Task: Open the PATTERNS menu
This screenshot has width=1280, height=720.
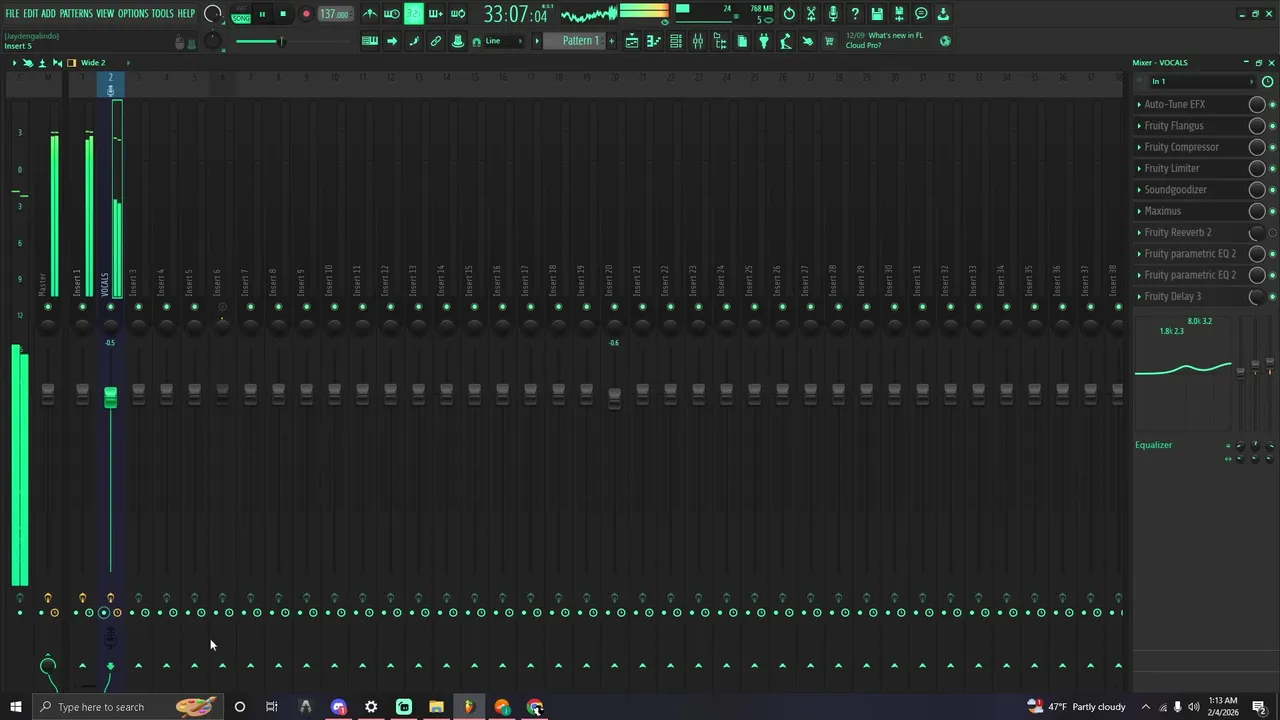Action: [x=76, y=14]
